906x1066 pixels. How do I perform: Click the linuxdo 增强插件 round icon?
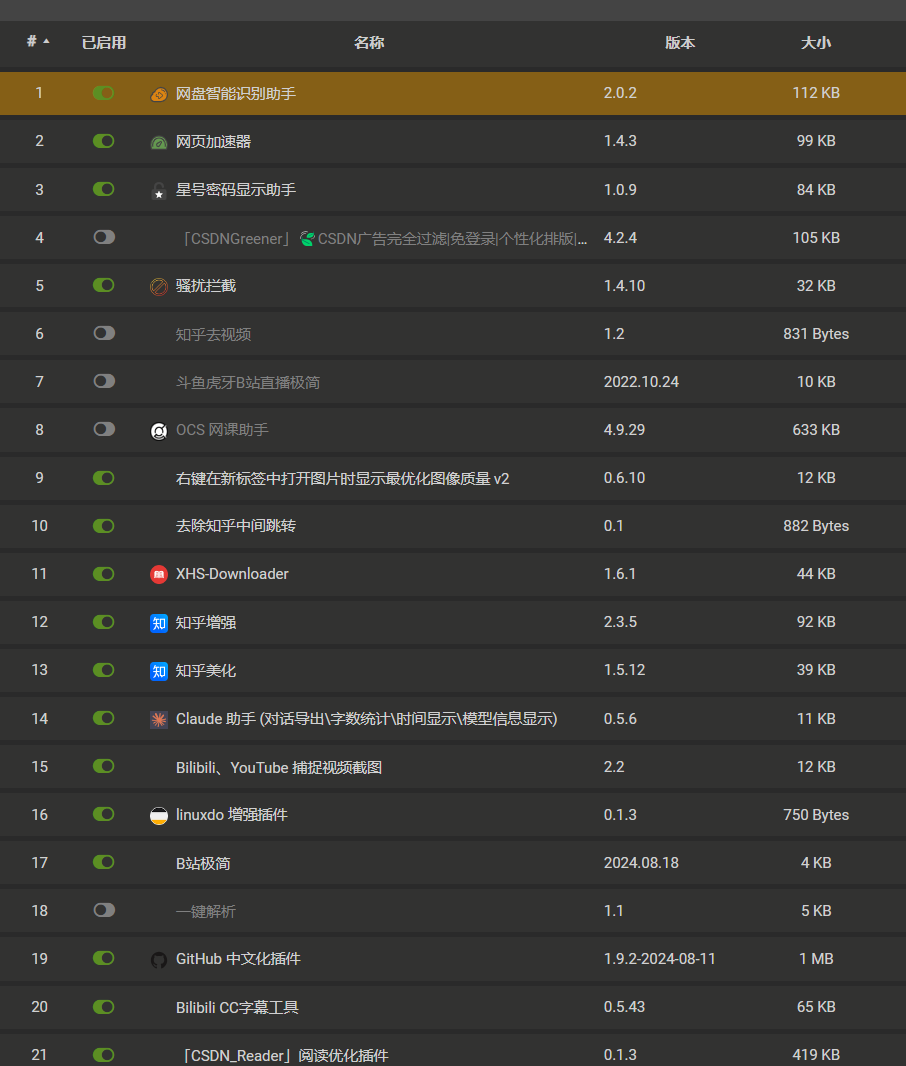[x=158, y=815]
